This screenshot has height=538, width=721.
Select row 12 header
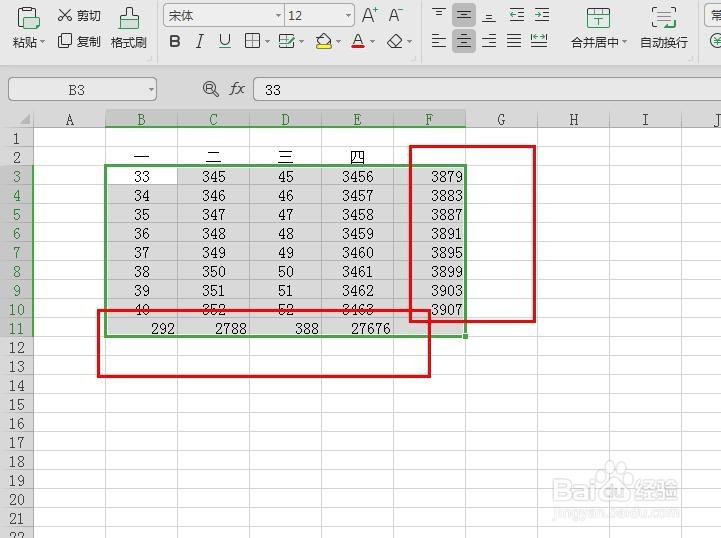17,348
